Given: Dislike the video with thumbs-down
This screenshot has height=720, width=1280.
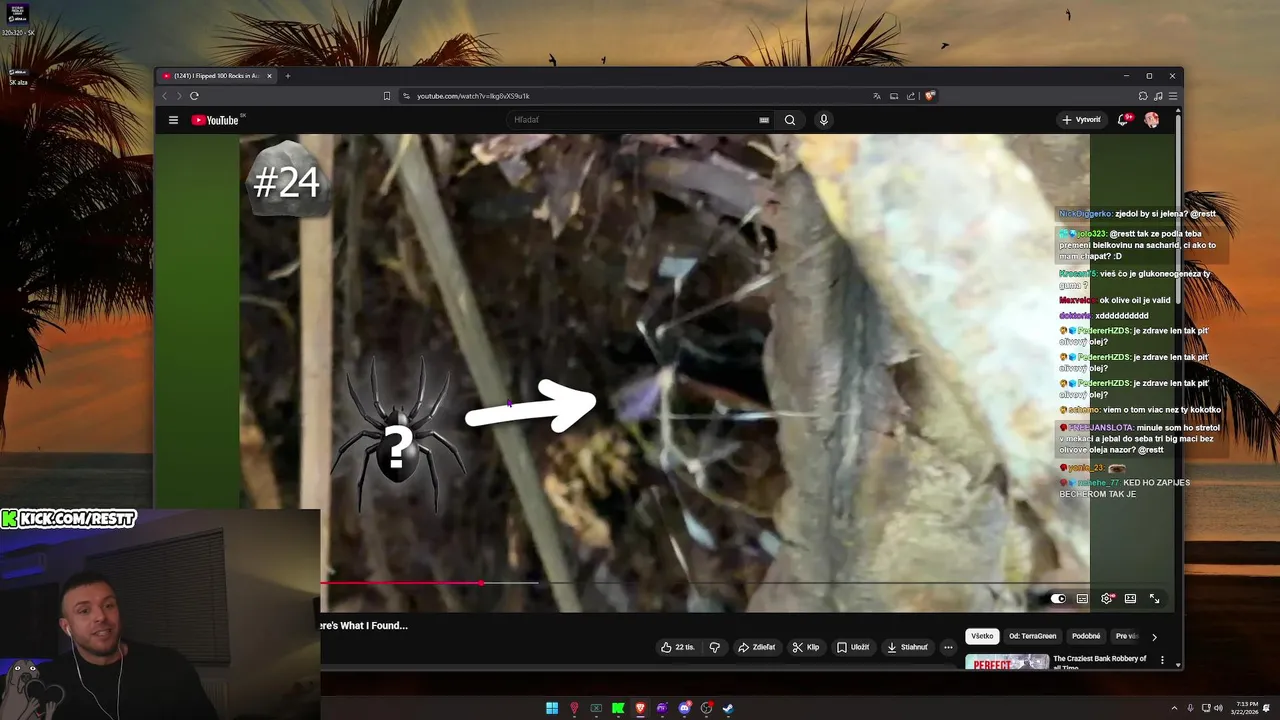Looking at the screenshot, I should (714, 647).
